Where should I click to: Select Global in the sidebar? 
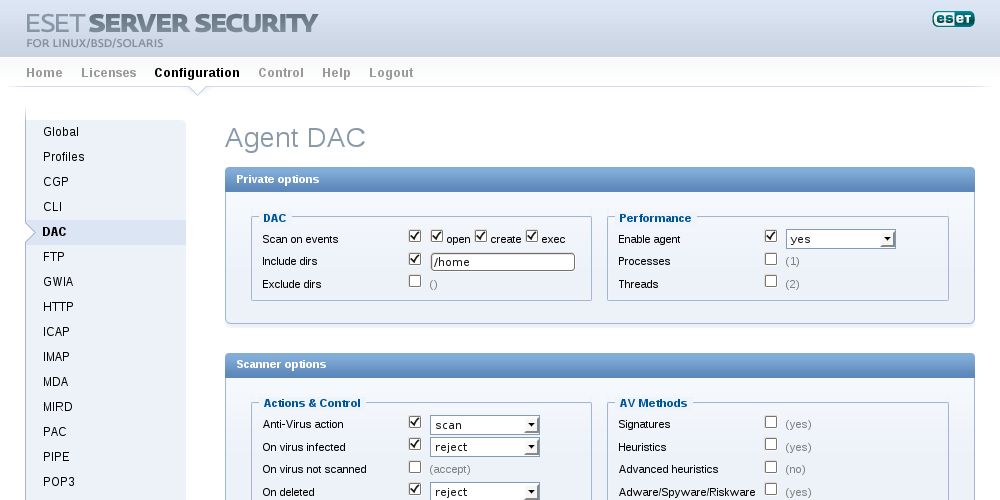61,132
